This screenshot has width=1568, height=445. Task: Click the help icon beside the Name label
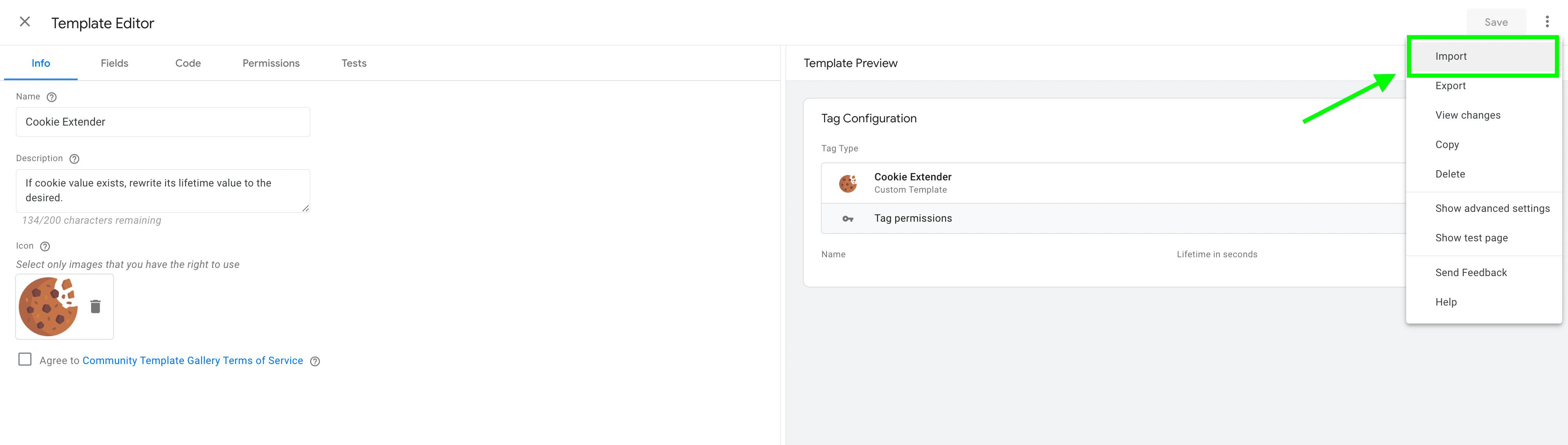pos(52,97)
